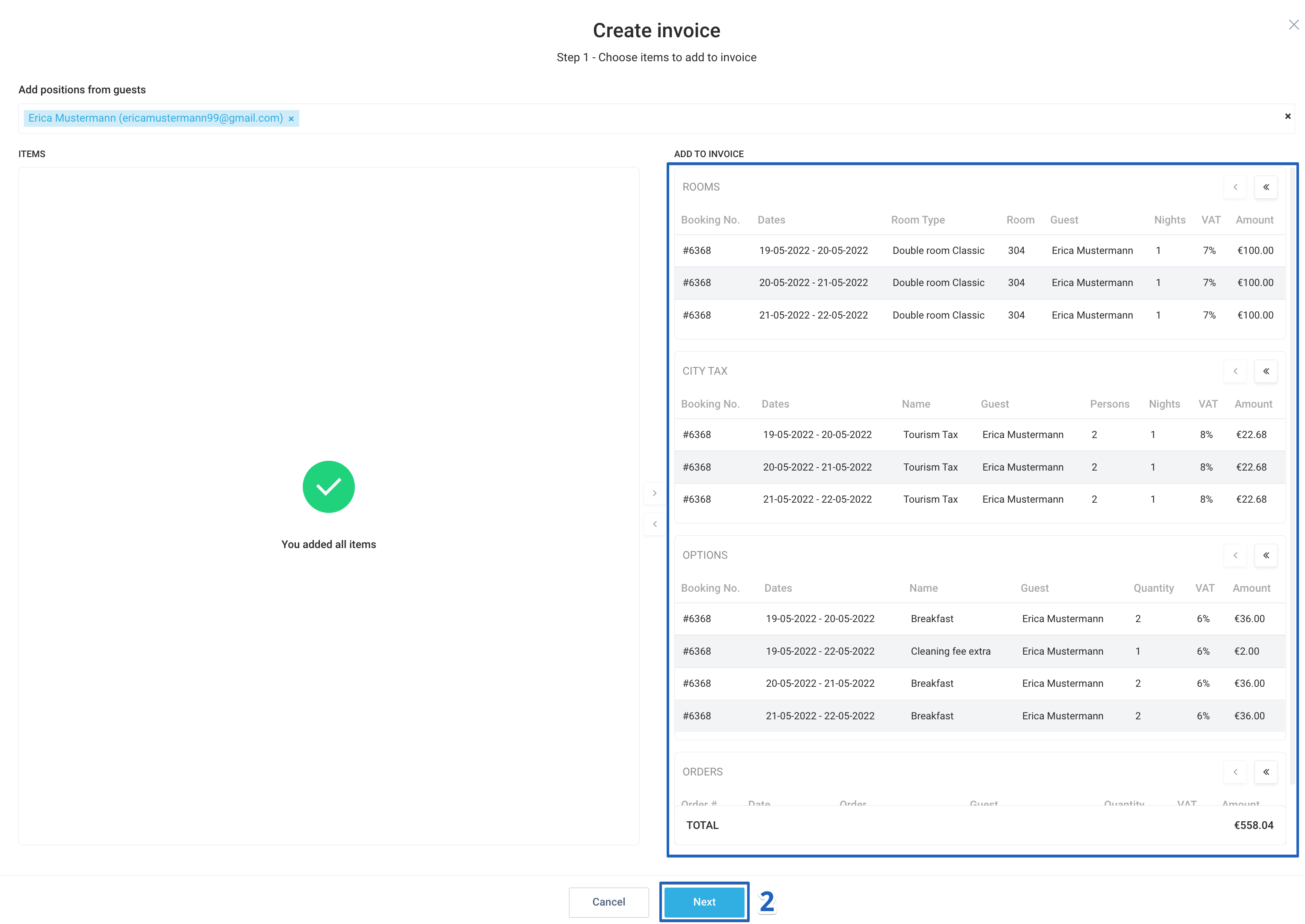Image resolution: width=1305 pixels, height=924 pixels.
Task: Click the move-left arrow between panels
Action: [654, 524]
